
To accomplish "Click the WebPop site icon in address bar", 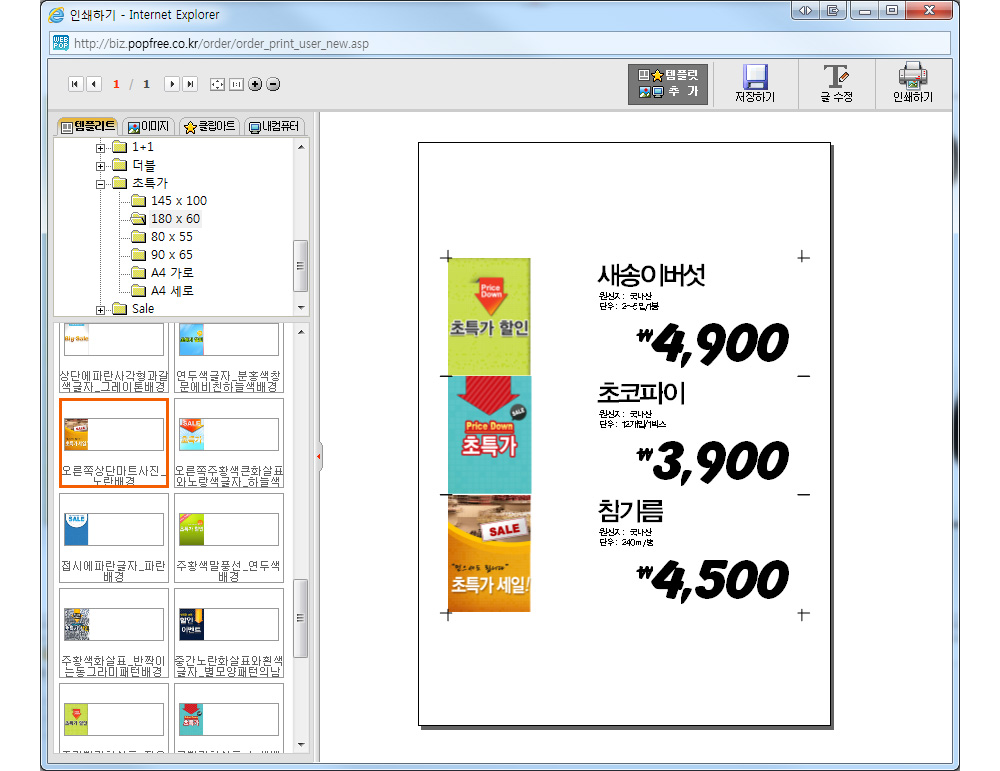I will click(x=61, y=43).
